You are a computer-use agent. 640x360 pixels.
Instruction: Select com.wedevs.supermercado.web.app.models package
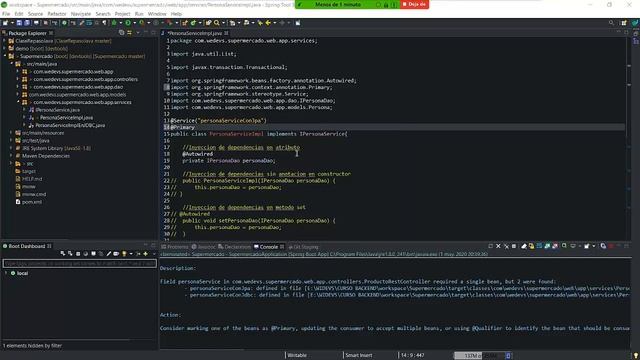77,95
